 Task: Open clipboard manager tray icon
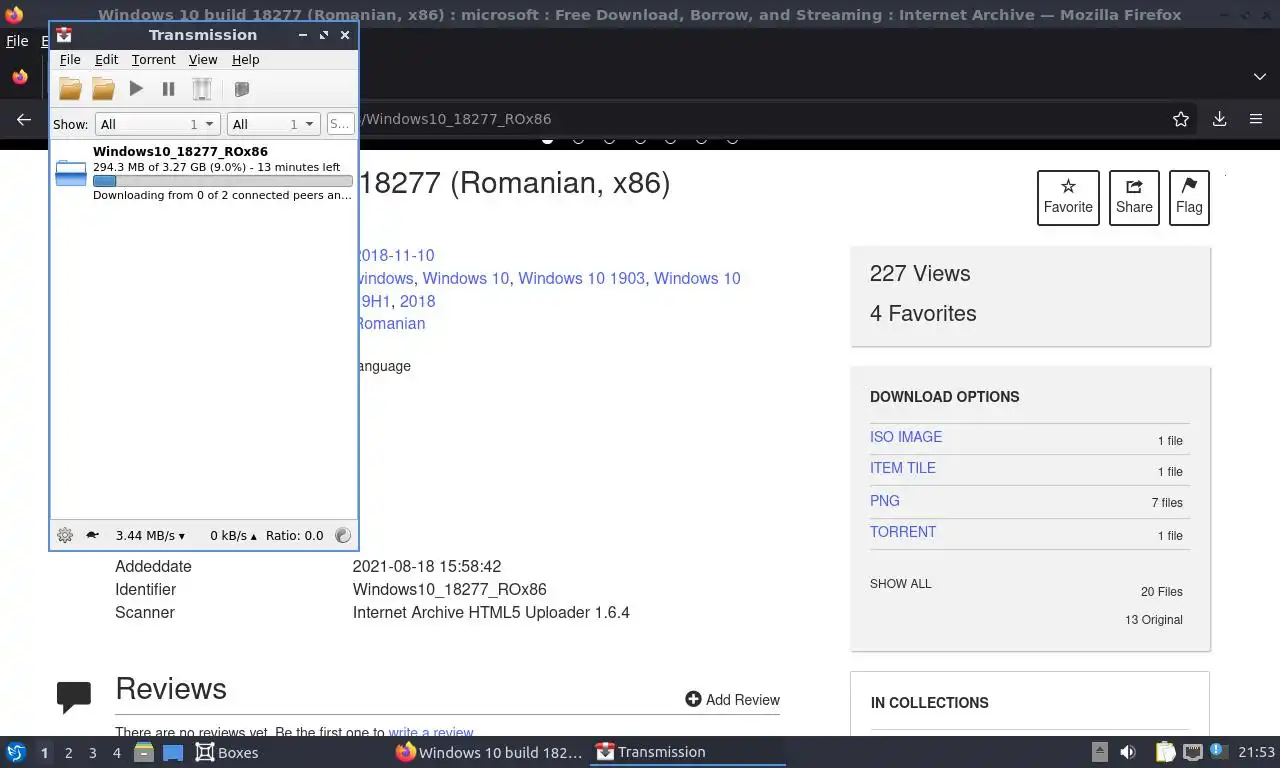click(1165, 752)
